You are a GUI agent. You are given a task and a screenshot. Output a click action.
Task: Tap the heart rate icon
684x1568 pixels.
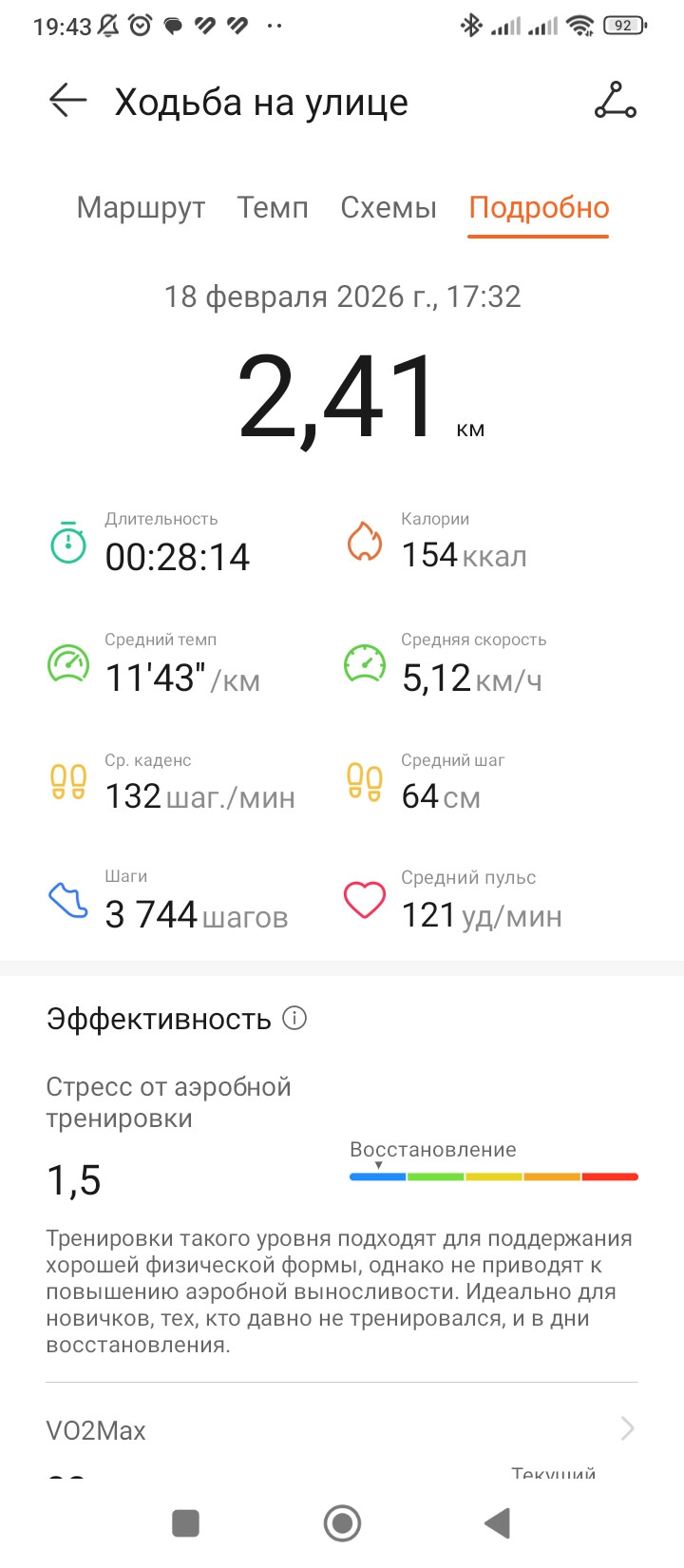pyautogui.click(x=364, y=900)
